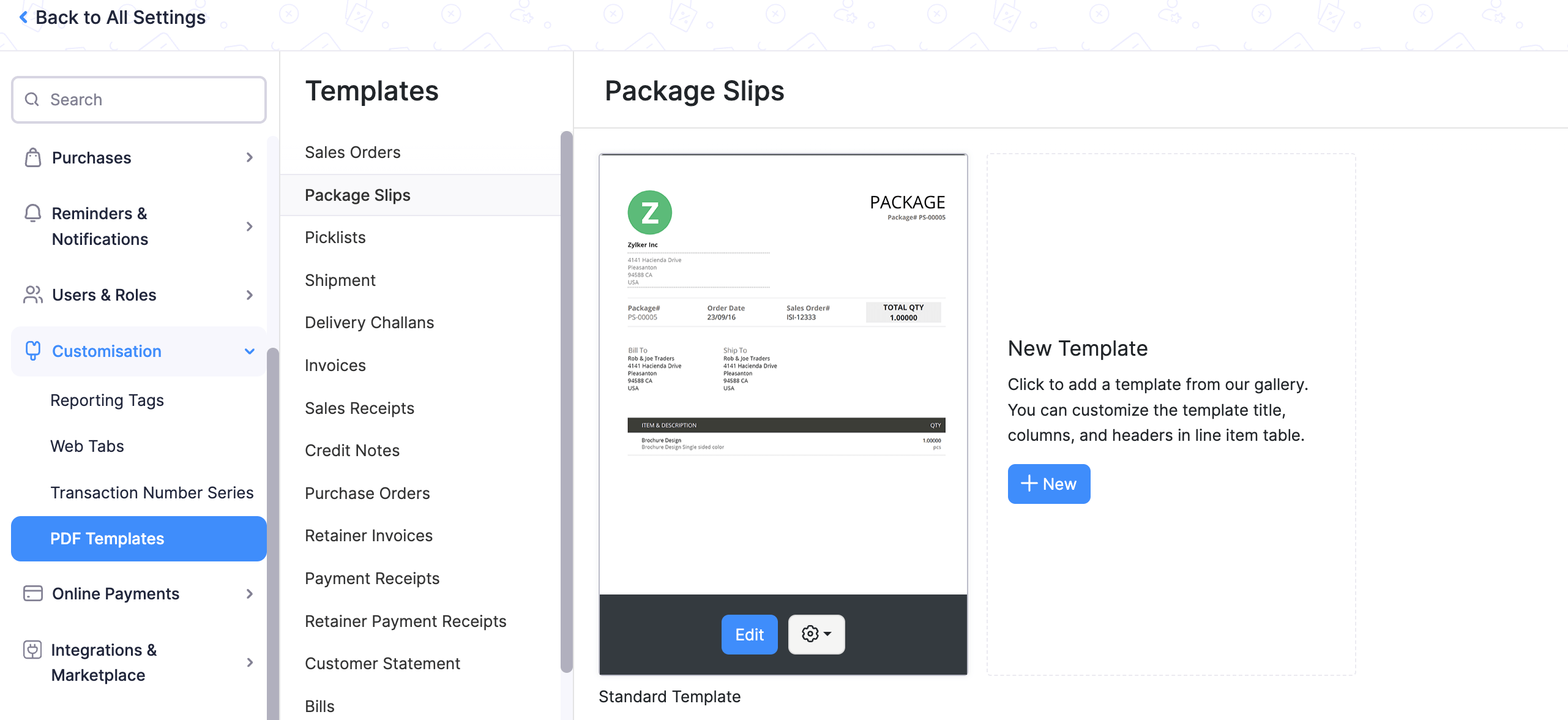Click the Search input field
Image resolution: width=1568 pixels, height=720 pixels.
point(139,99)
